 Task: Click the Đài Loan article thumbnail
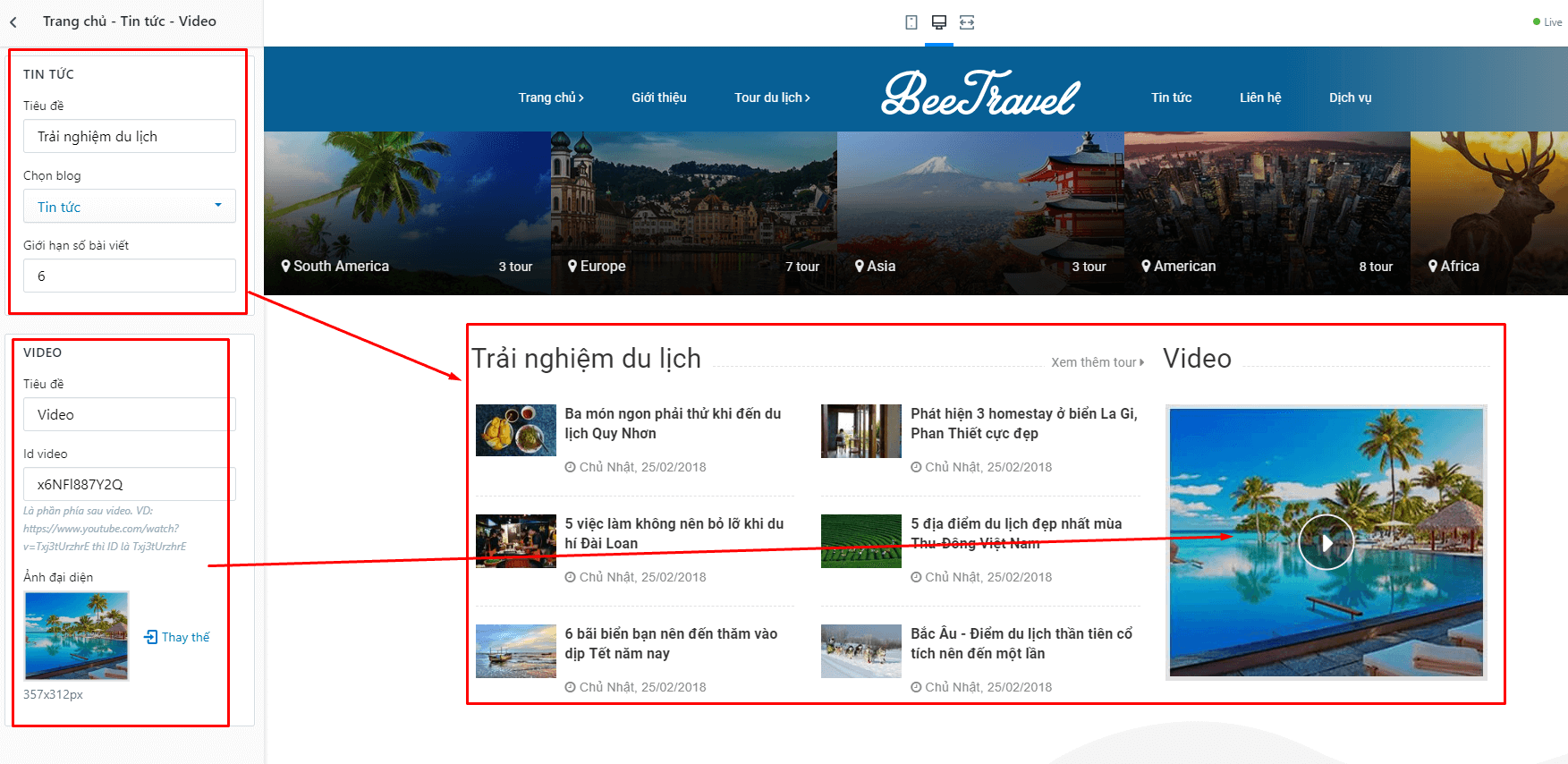point(516,541)
